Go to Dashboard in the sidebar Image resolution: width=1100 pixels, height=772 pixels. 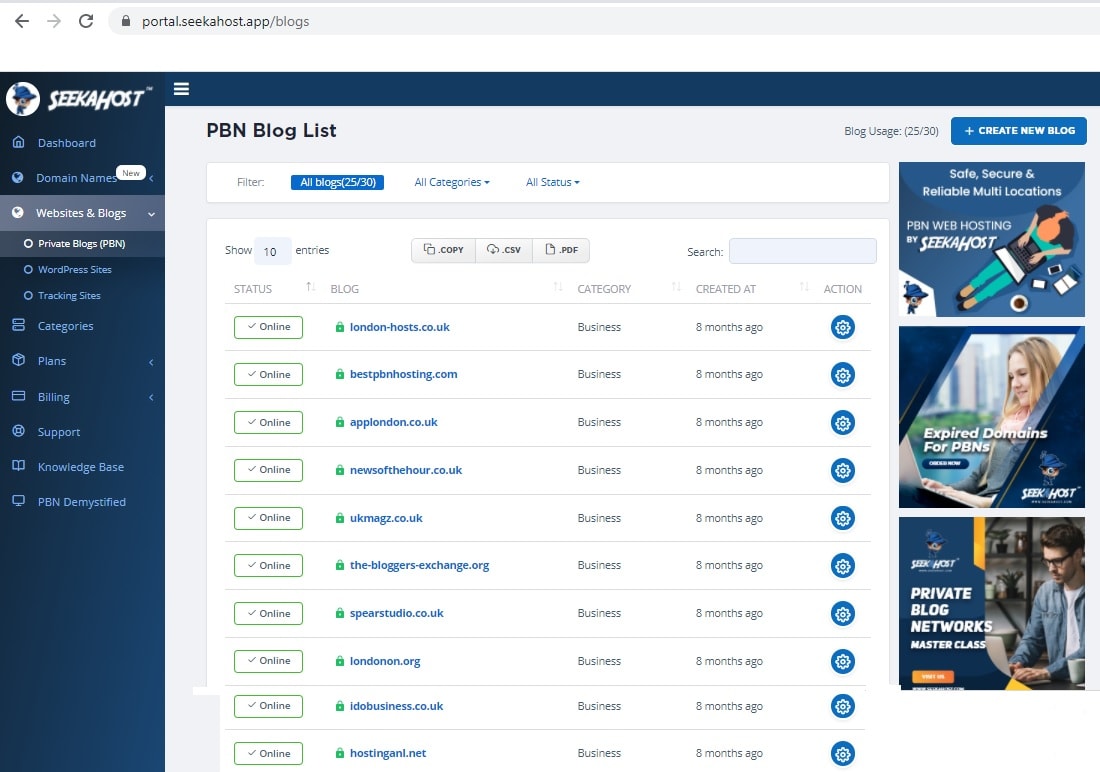pyautogui.click(x=66, y=143)
